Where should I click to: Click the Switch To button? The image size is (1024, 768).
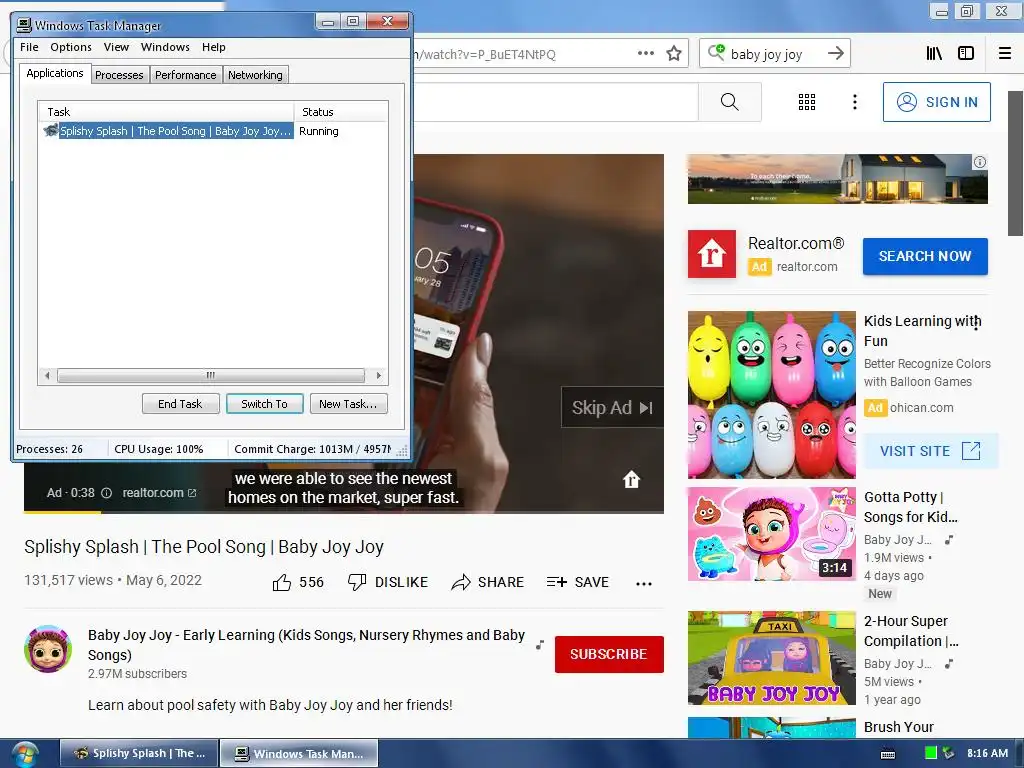264,404
